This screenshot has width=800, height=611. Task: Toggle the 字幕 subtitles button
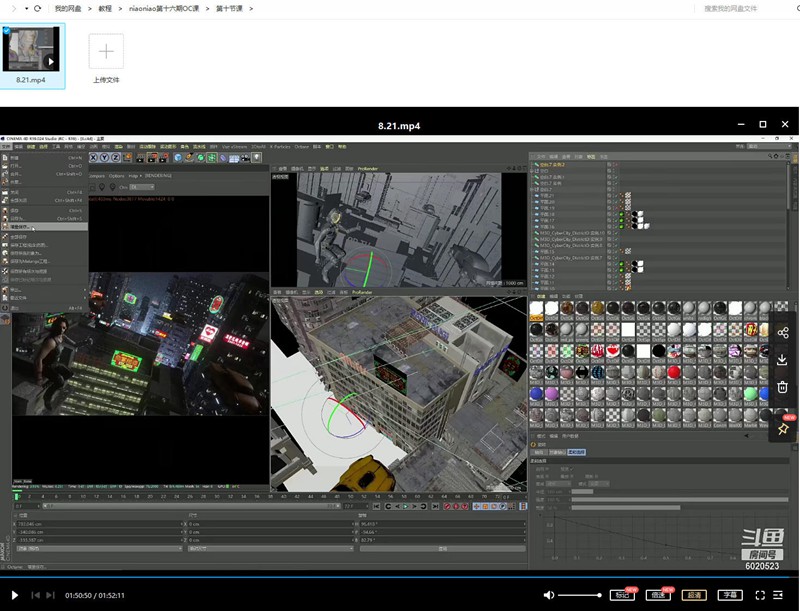(x=729, y=595)
